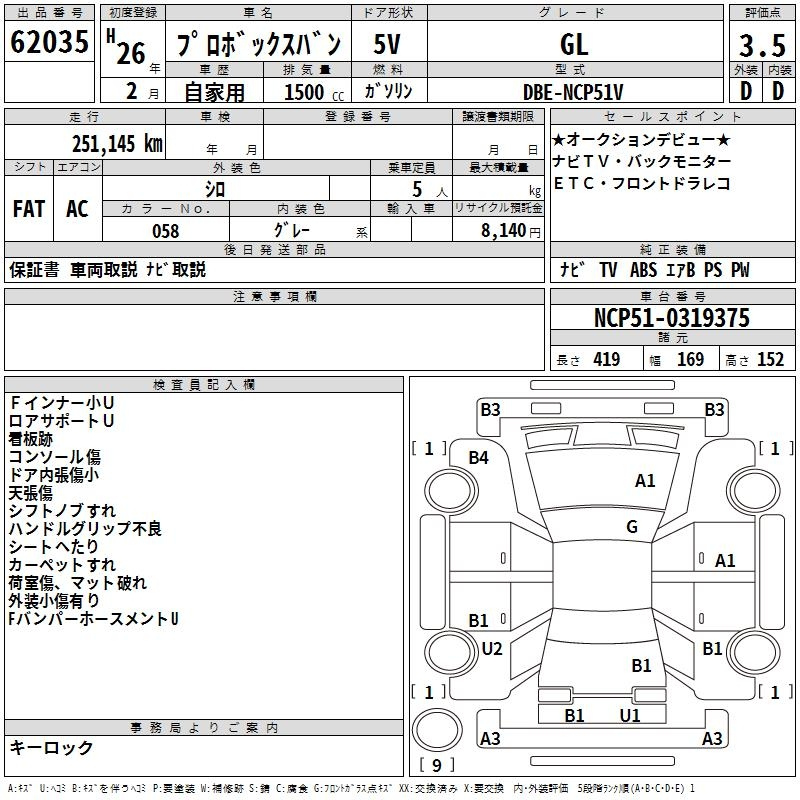
Task: Click the line ETC・フロントドラレコ
Action: [x=642, y=183]
